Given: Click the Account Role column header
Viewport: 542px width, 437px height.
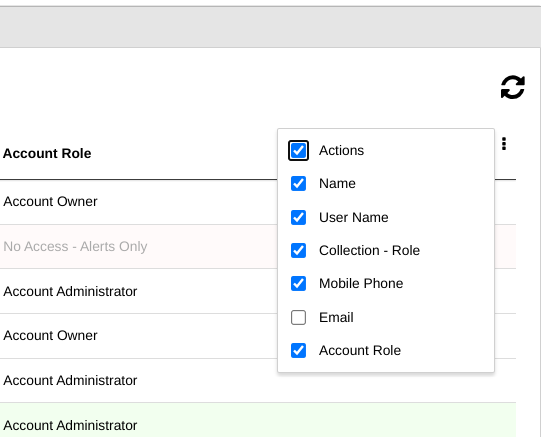Looking at the screenshot, I should 47,153.
